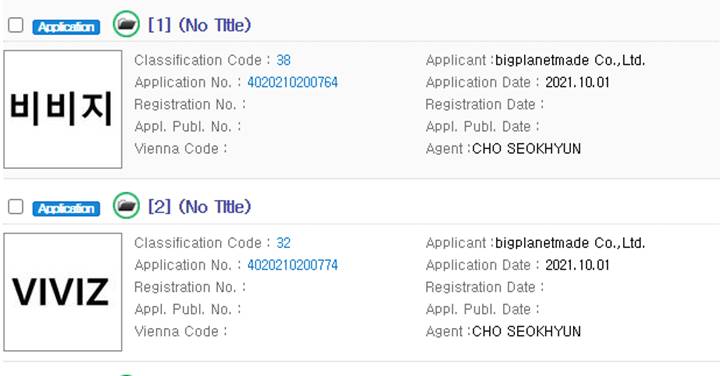
Task: Open the folder icon for result [1]
Action: [126, 24]
